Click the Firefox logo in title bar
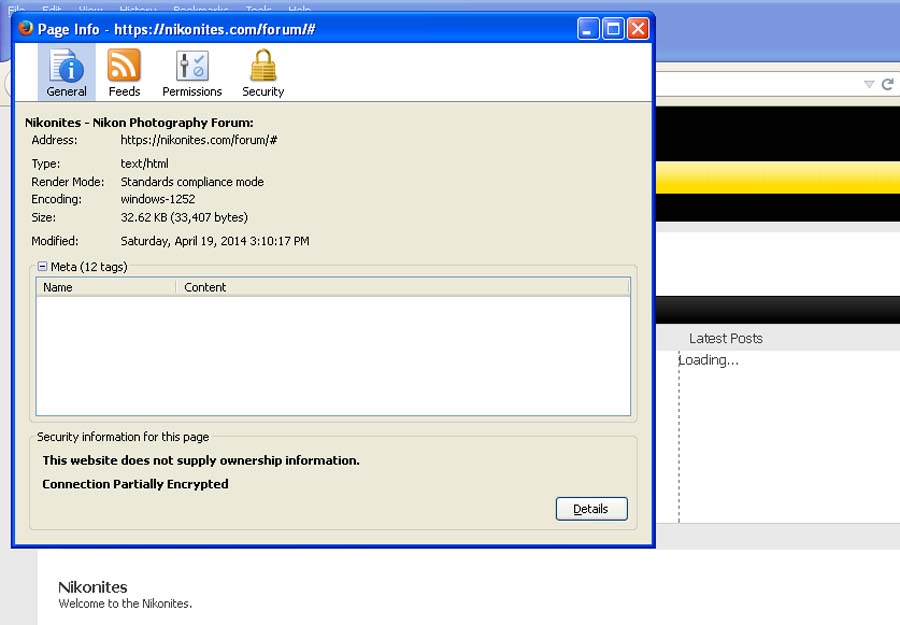Screen dimensions: 900x625 tap(25, 28)
